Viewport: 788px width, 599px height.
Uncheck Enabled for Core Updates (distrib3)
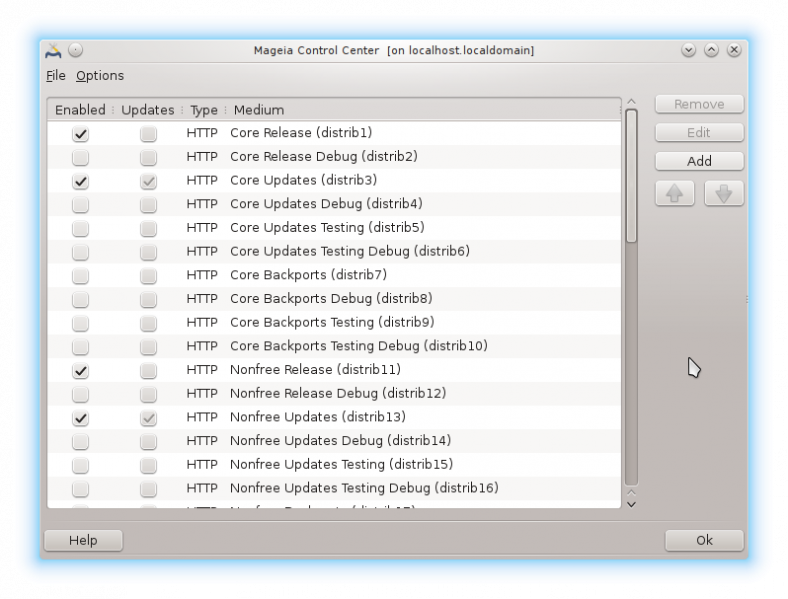[x=80, y=181]
